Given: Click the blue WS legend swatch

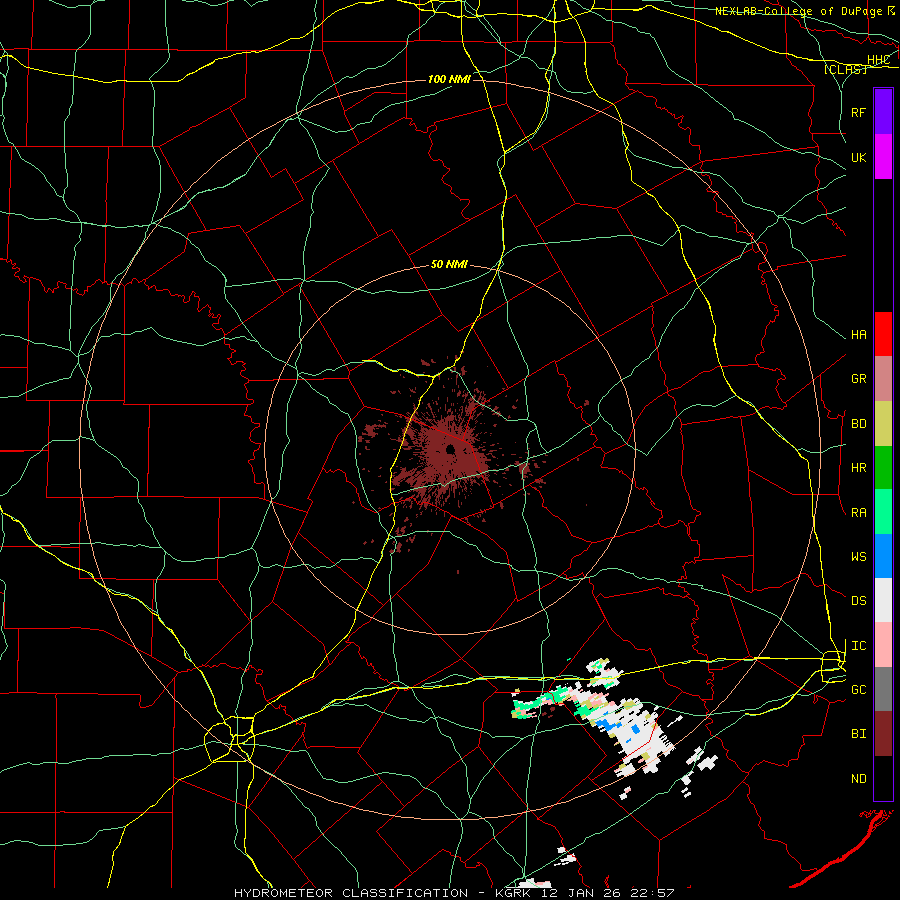Looking at the screenshot, I should click(x=883, y=556).
